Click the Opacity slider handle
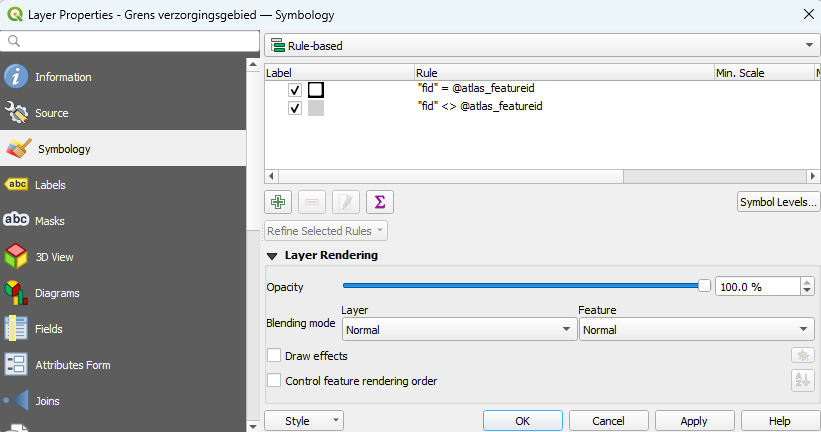The height and width of the screenshot is (432, 821). click(704, 286)
